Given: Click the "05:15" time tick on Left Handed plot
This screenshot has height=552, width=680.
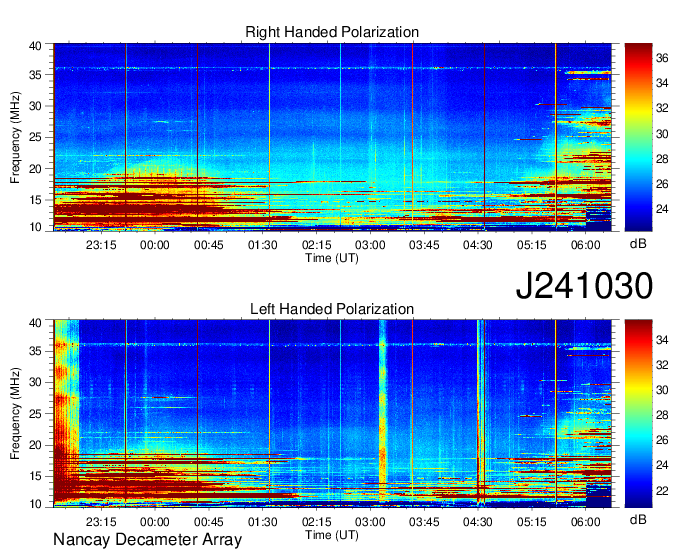Looking at the screenshot, I should (532, 522).
